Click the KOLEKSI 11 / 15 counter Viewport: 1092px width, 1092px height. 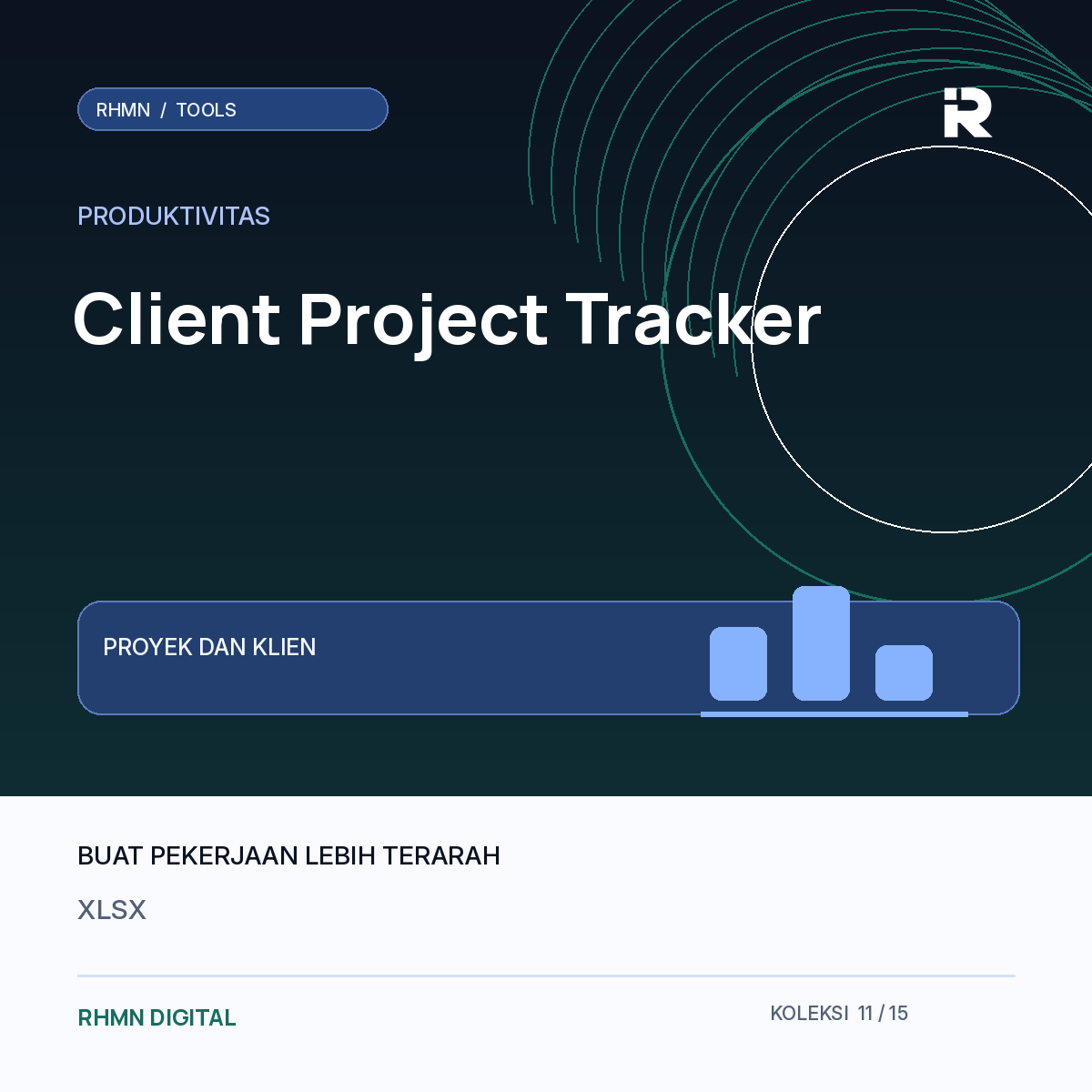[x=839, y=1013]
